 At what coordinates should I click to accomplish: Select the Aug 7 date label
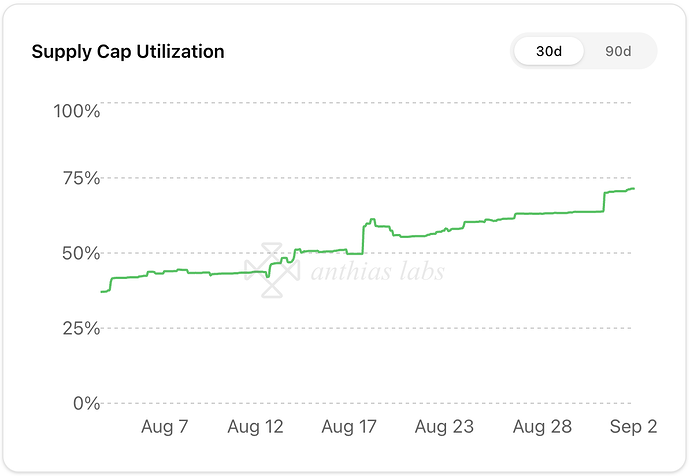pos(165,427)
